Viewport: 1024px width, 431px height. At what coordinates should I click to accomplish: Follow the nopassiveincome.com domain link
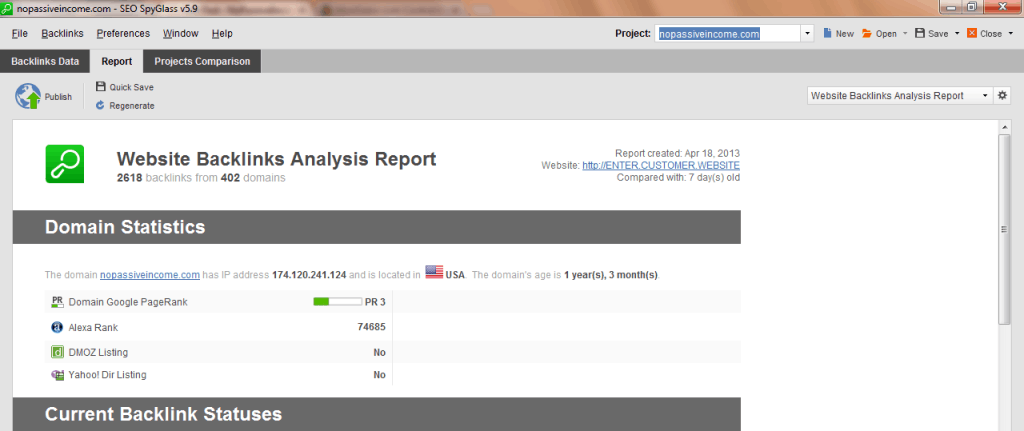point(150,275)
